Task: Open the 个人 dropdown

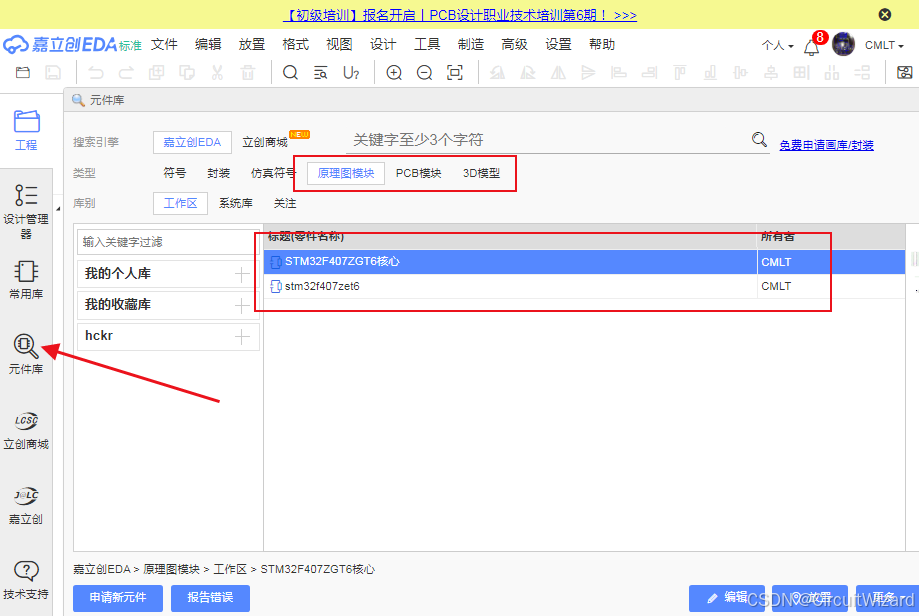Action: click(778, 45)
